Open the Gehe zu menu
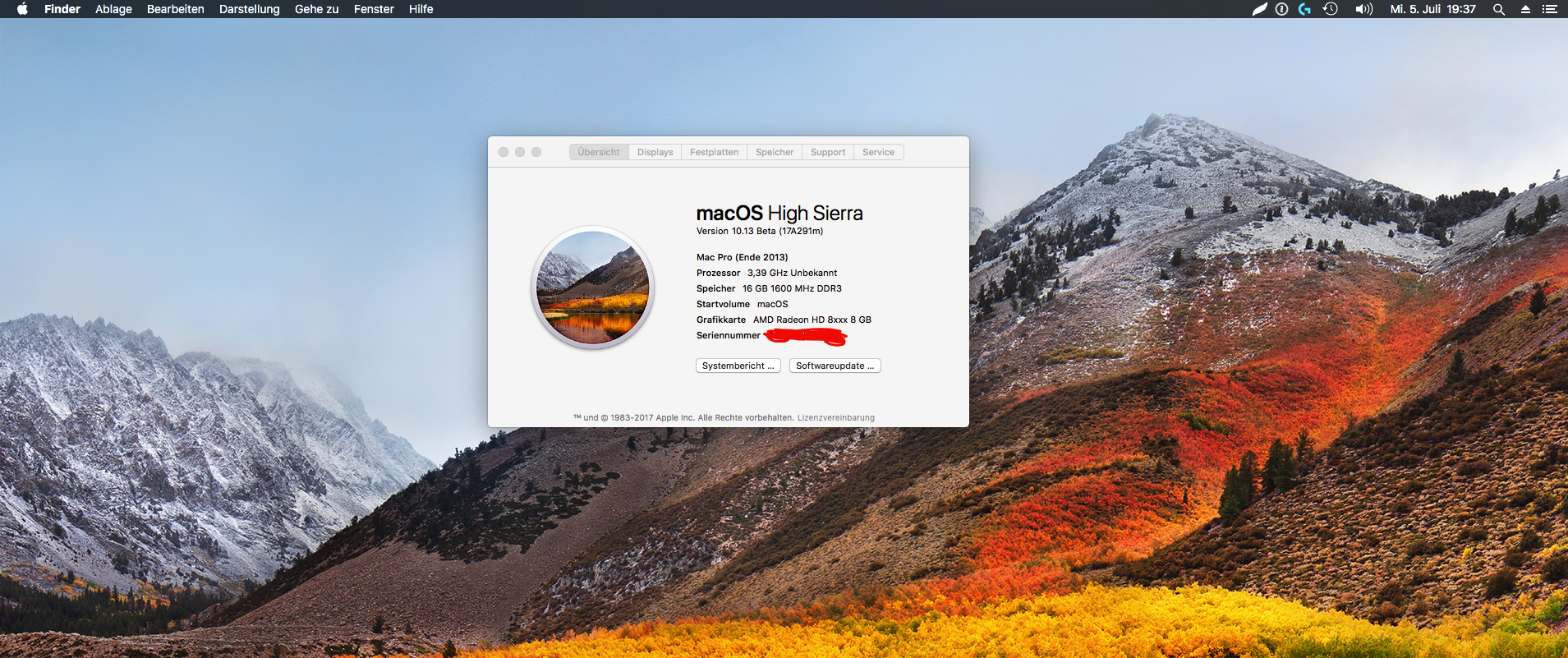The width and height of the screenshot is (1568, 658). [317, 9]
